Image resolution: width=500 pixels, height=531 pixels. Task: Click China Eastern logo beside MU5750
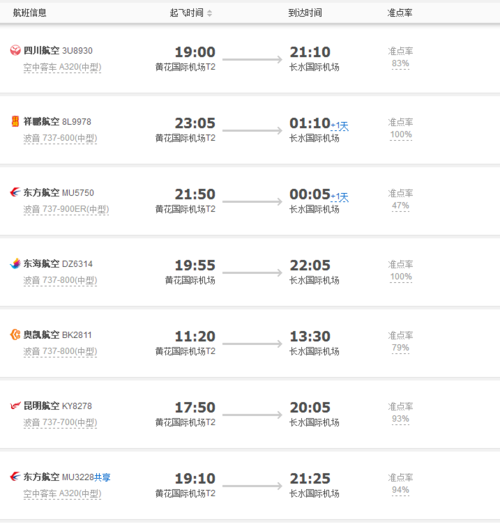(15, 192)
